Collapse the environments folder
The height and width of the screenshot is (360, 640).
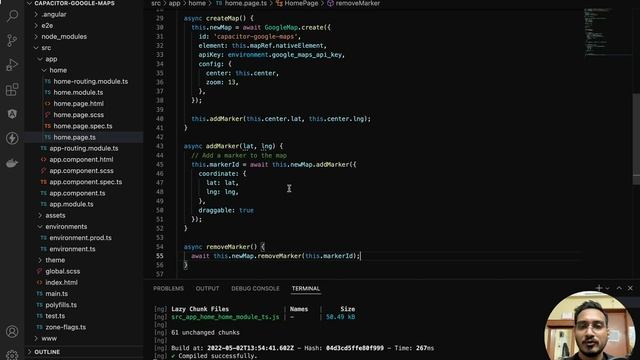(x=66, y=227)
